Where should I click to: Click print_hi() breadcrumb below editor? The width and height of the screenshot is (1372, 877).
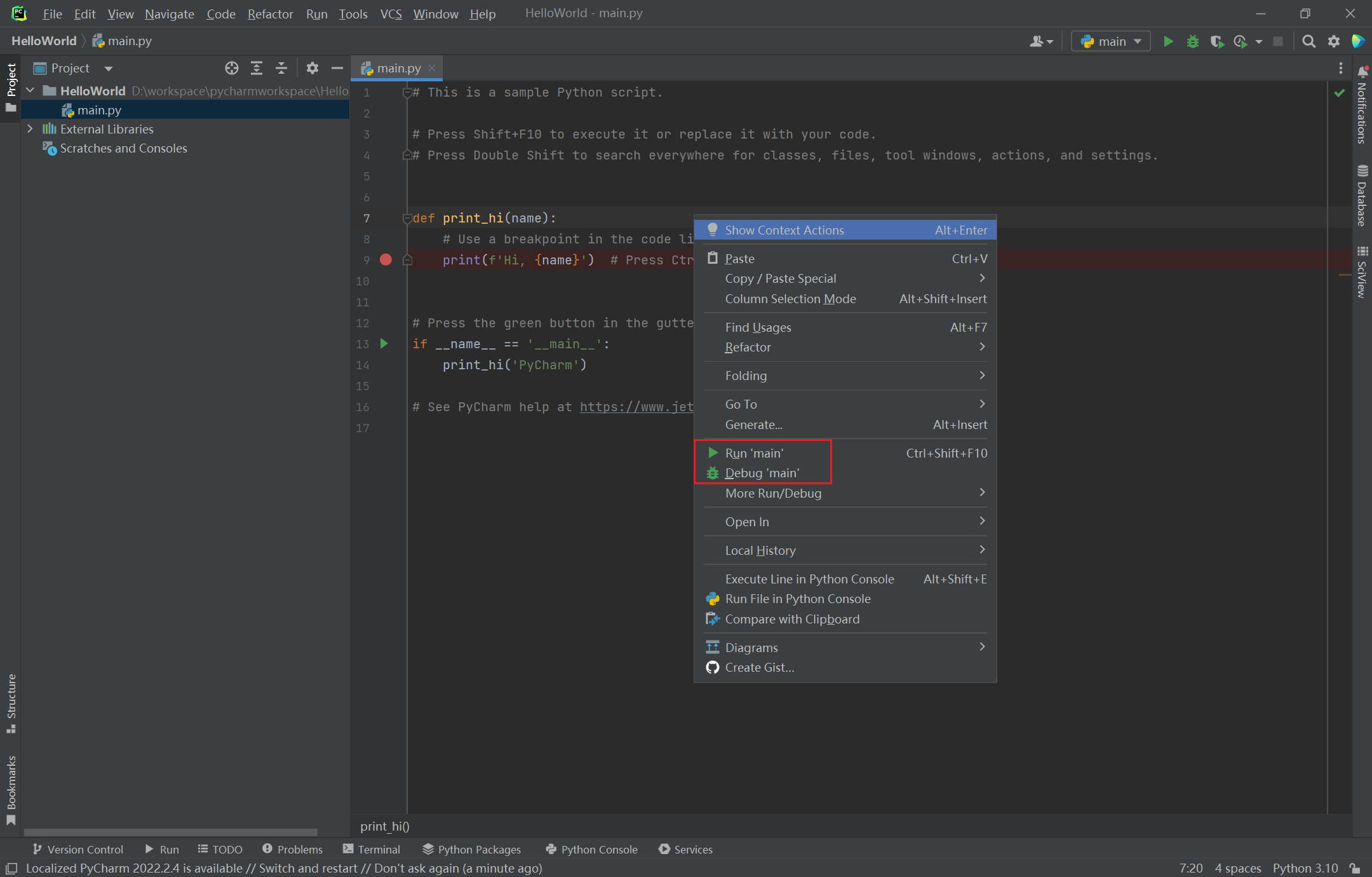click(x=385, y=826)
